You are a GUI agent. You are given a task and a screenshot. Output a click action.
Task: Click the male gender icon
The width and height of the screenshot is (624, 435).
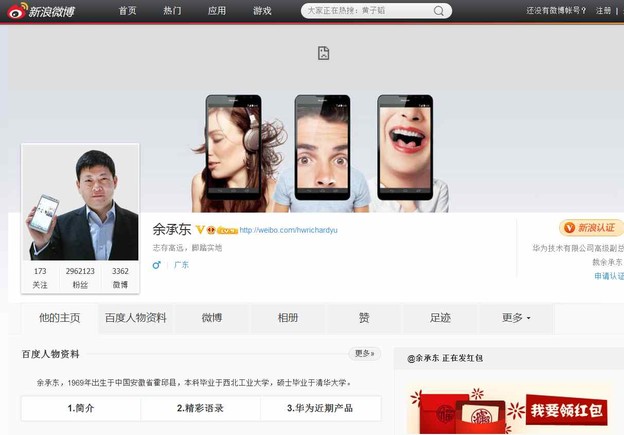coord(156,265)
